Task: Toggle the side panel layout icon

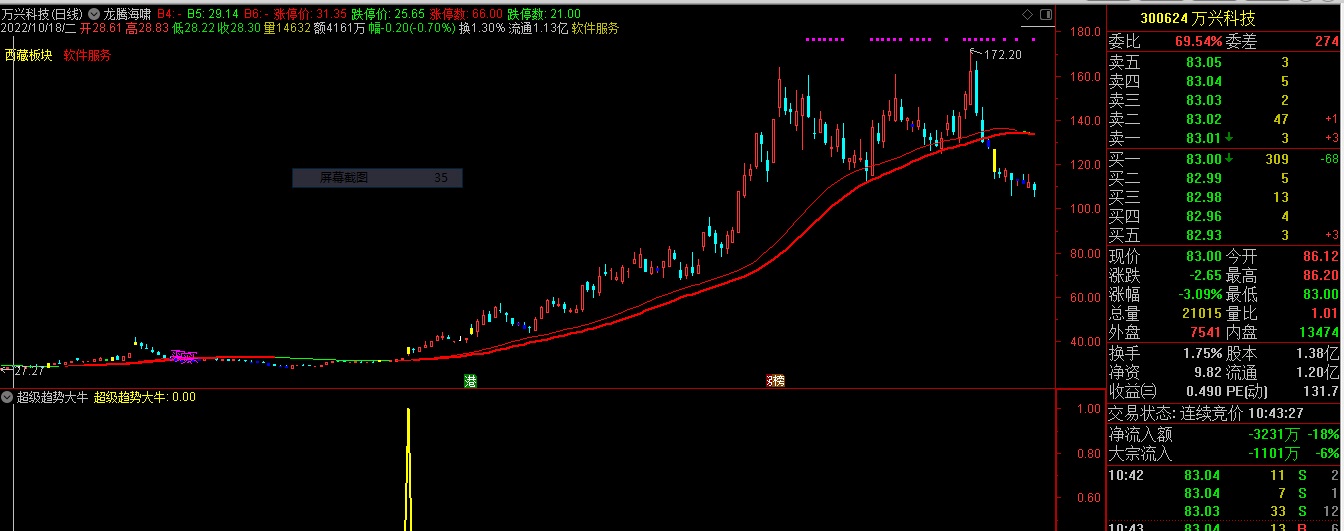Action: [1046, 14]
